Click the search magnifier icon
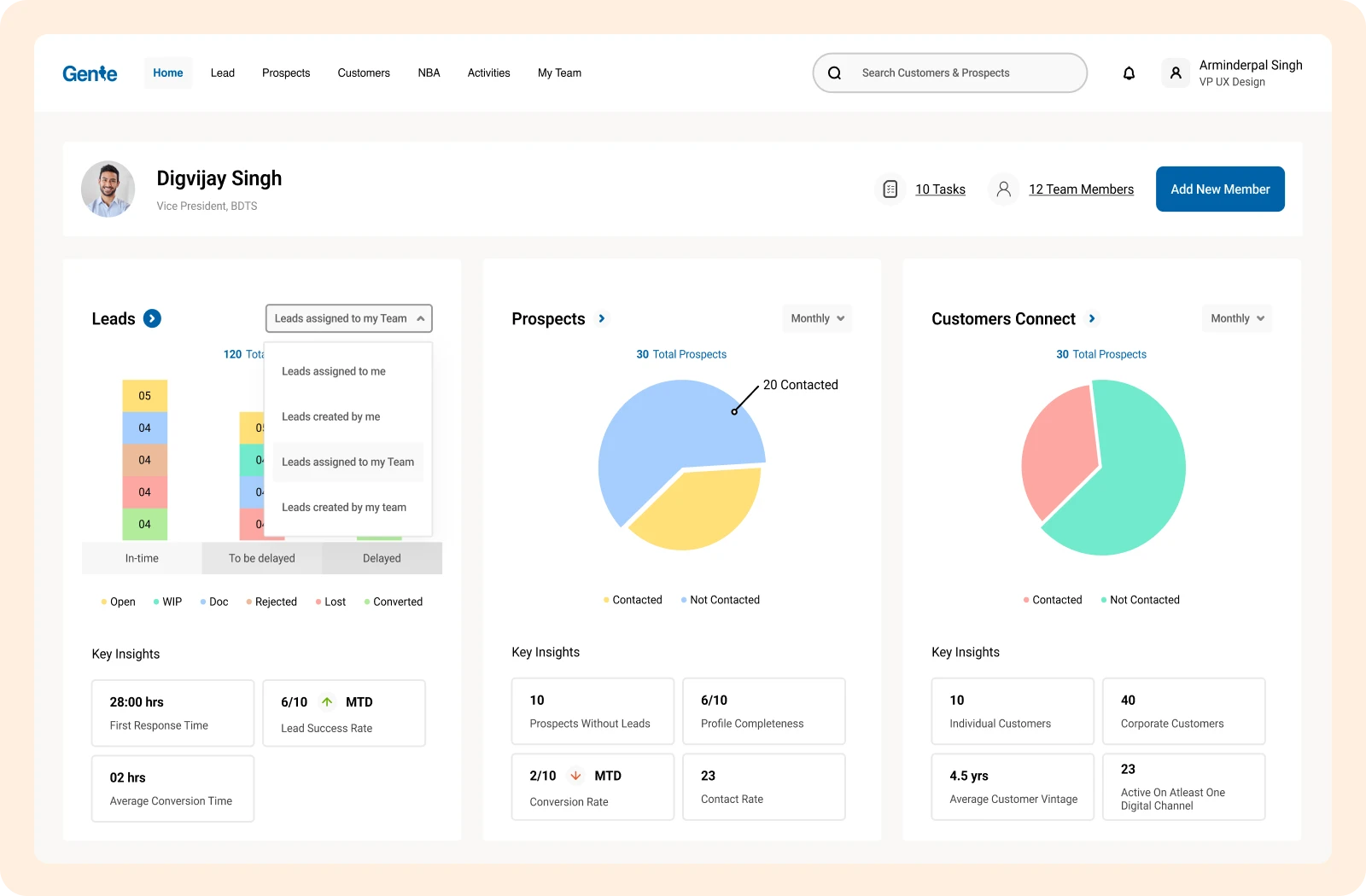The height and width of the screenshot is (896, 1366). [x=835, y=73]
